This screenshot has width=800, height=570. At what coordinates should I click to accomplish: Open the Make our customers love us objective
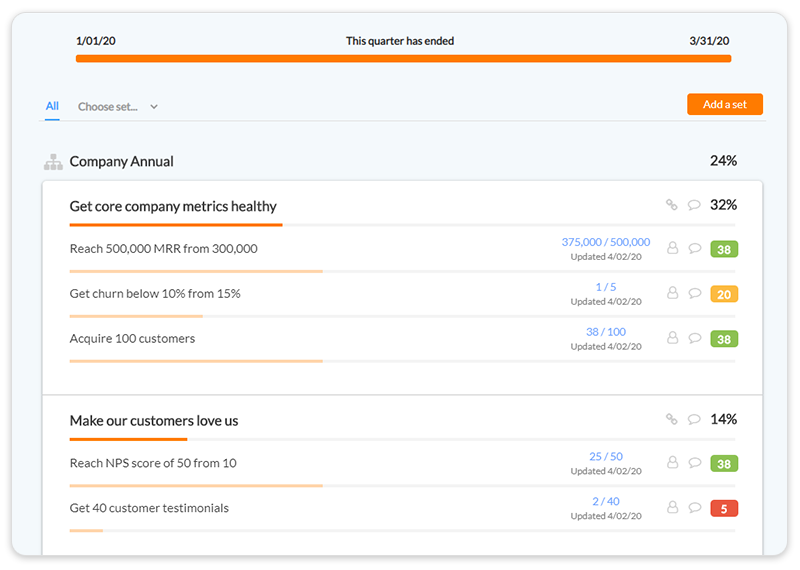pos(154,421)
